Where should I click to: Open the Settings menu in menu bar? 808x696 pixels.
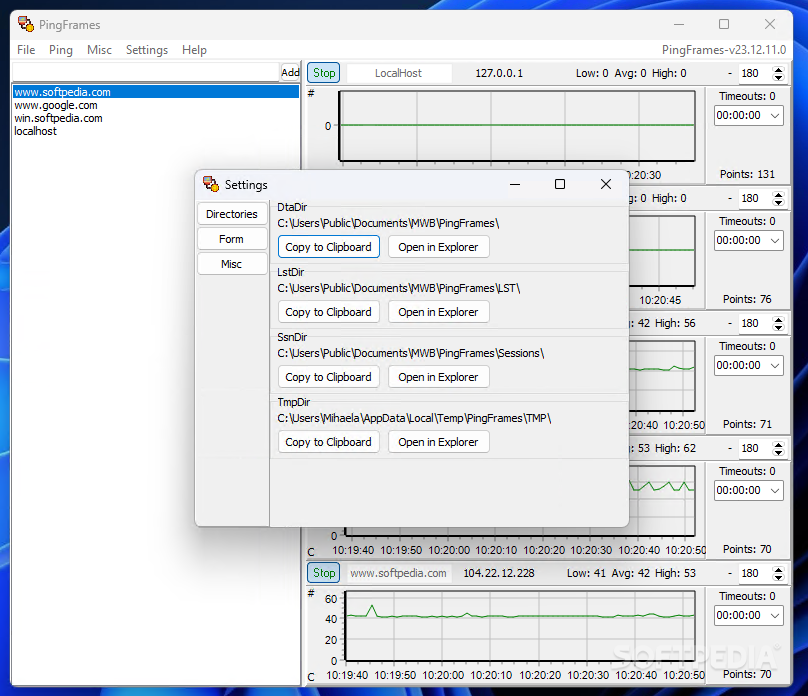click(147, 50)
